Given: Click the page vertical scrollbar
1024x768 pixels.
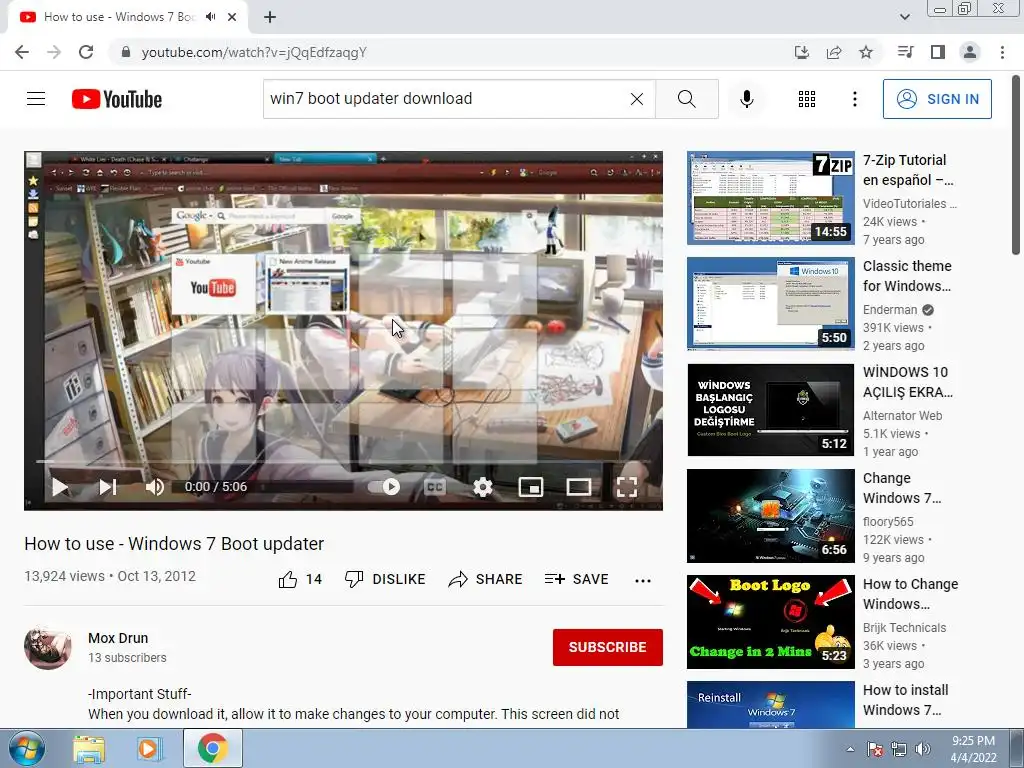Looking at the screenshot, I should coord(1016,165).
